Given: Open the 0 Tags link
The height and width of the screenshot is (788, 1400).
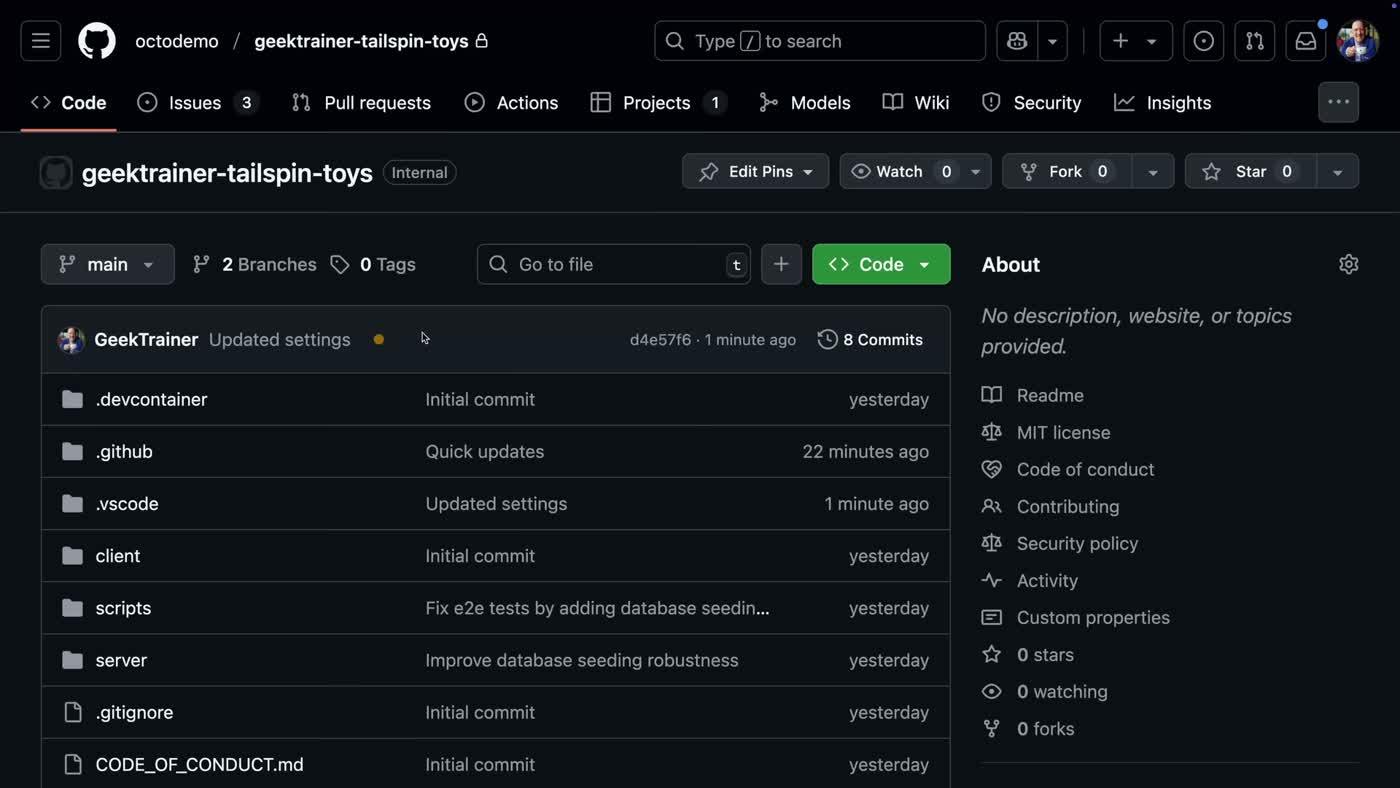Looking at the screenshot, I should [x=373, y=264].
